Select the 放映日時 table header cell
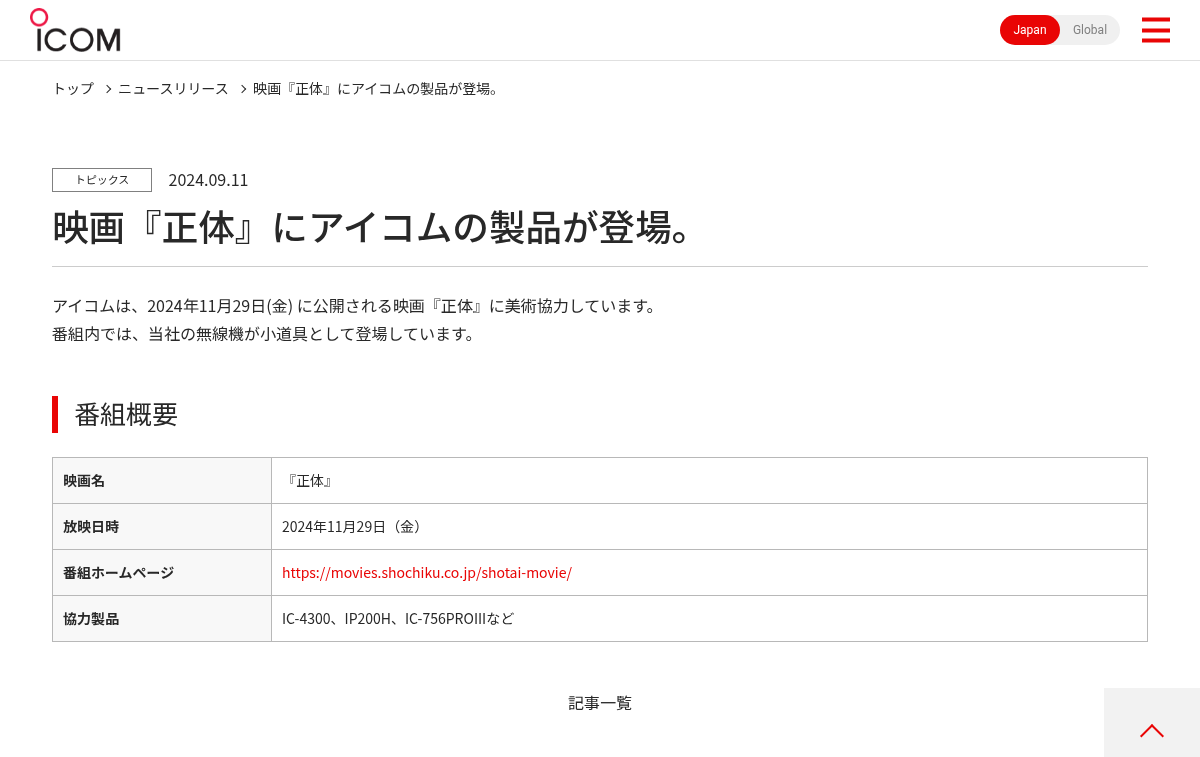The height and width of the screenshot is (757, 1200). (x=162, y=527)
